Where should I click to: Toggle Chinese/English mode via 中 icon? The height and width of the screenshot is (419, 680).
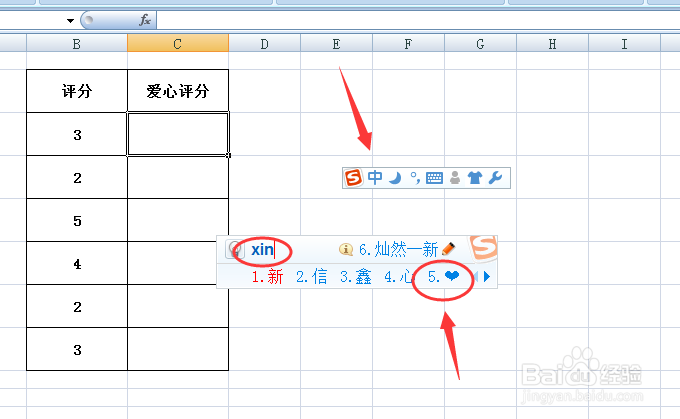375,177
